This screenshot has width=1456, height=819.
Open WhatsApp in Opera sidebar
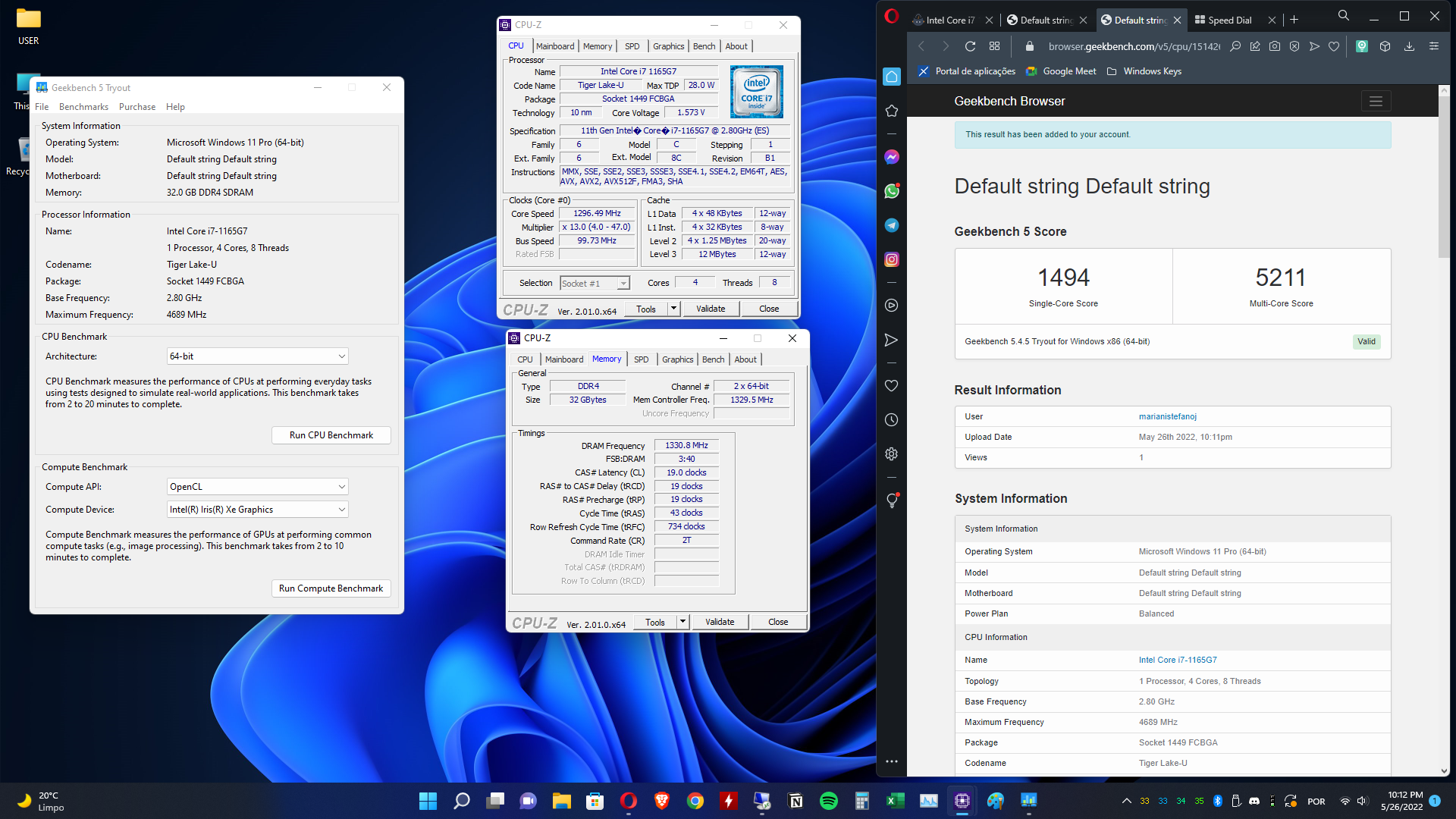(892, 191)
